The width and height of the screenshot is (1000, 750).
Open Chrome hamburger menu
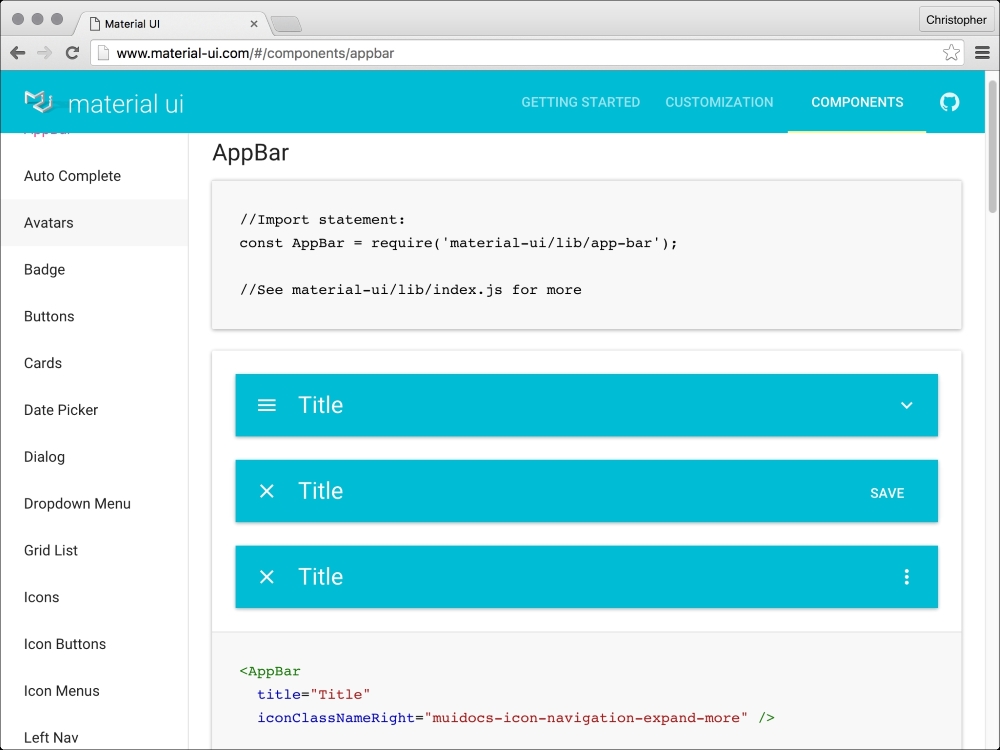point(982,53)
